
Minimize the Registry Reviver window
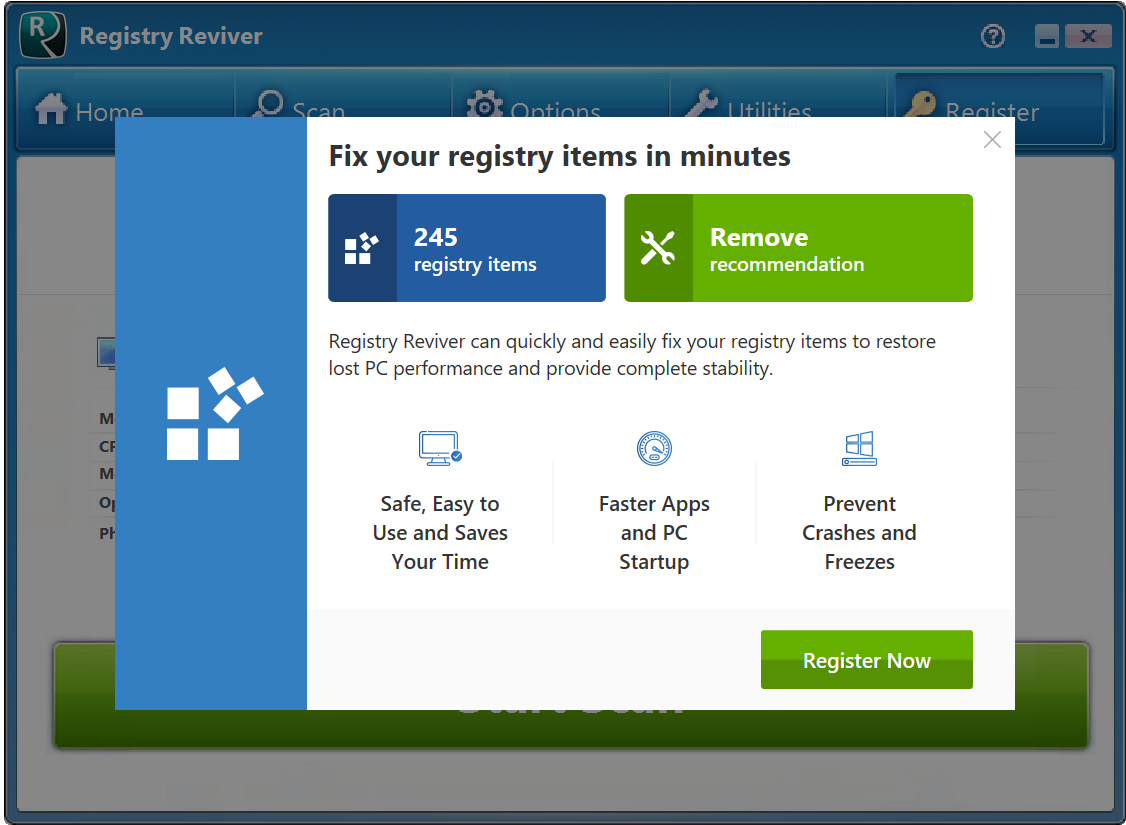[x=1047, y=36]
